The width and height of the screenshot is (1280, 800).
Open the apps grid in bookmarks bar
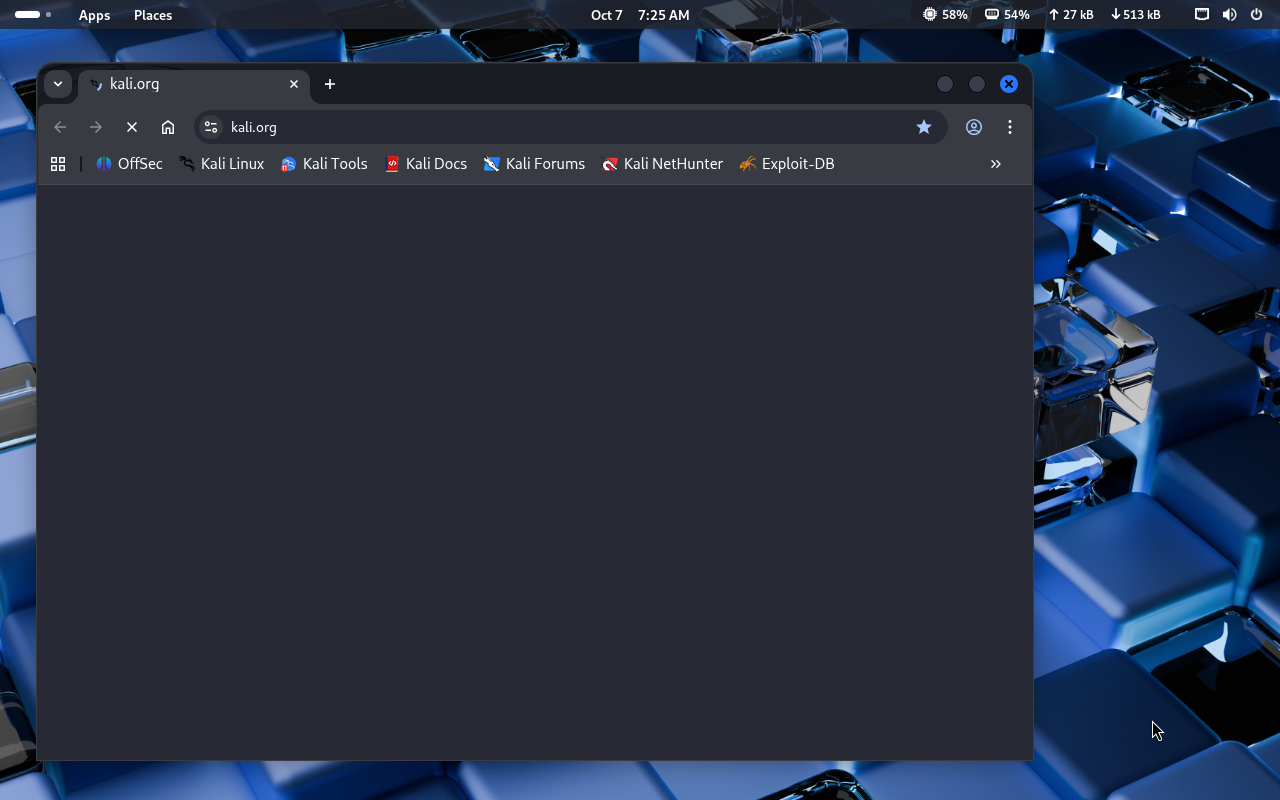pos(58,164)
